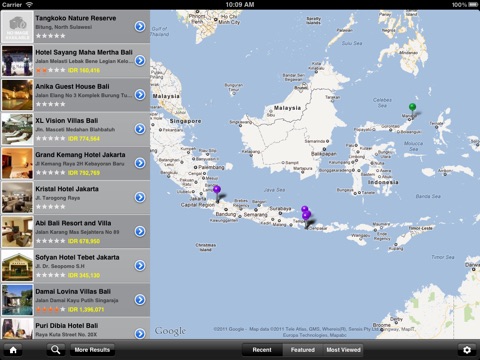The width and height of the screenshot is (480, 360).
Task: Select the Anika Guest House Bali title
Action: [72, 87]
